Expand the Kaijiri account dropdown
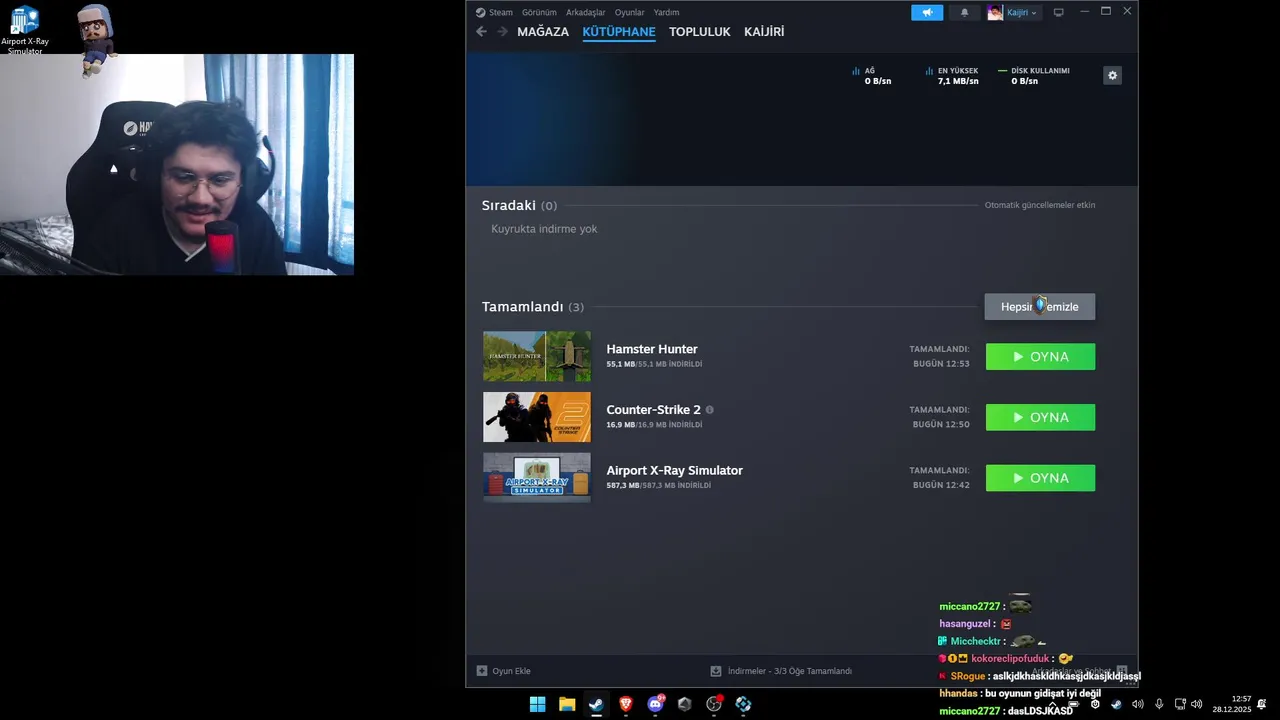Image resolution: width=1280 pixels, height=720 pixels. click(1034, 13)
